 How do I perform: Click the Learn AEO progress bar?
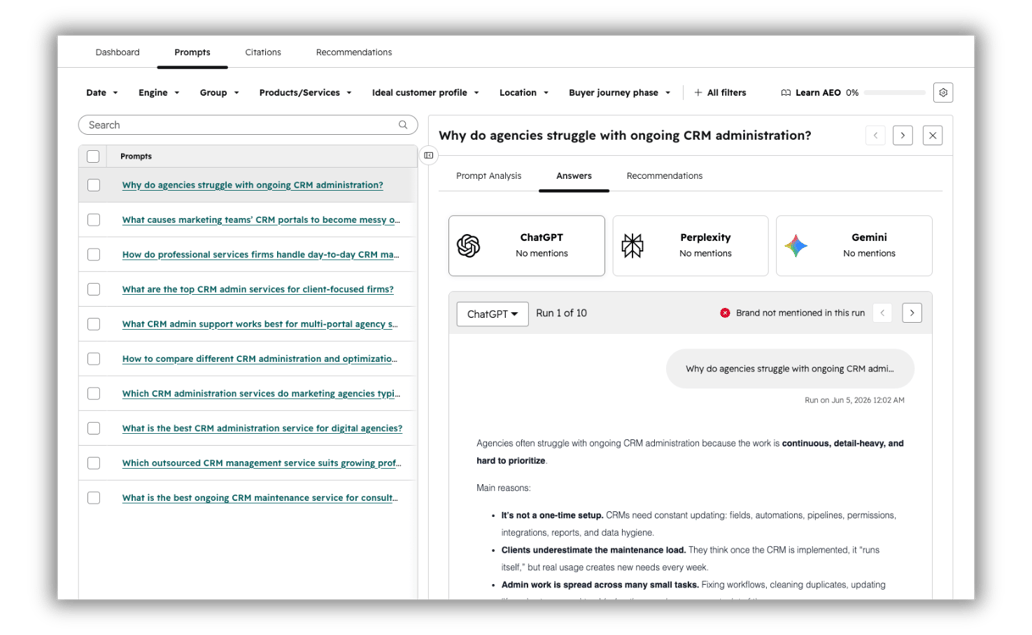coord(894,93)
